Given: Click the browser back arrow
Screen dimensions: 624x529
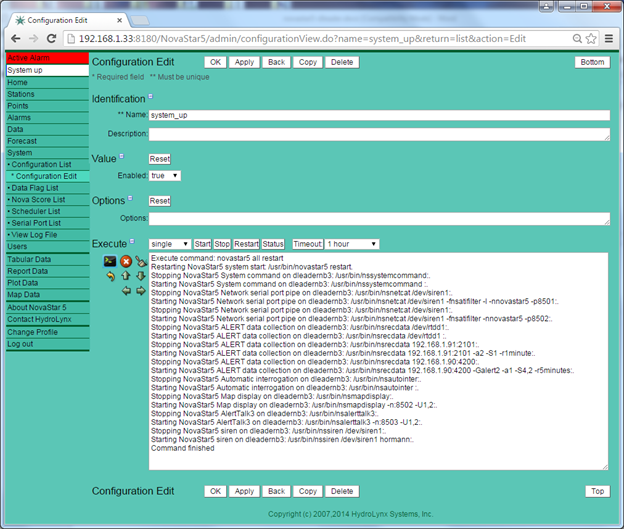Looking at the screenshot, I should pyautogui.click(x=16, y=39).
